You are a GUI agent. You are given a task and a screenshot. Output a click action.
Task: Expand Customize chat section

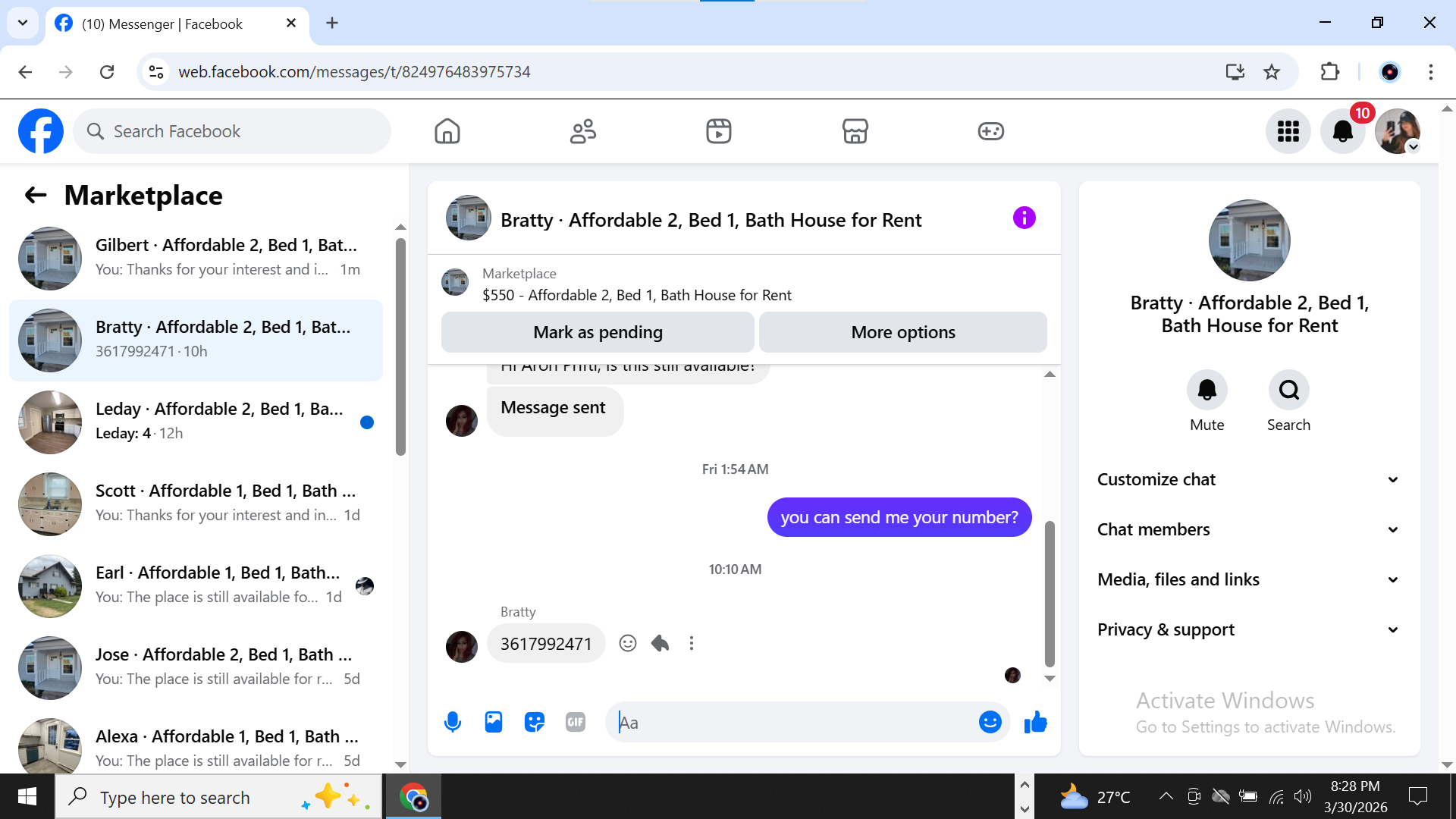1247,479
